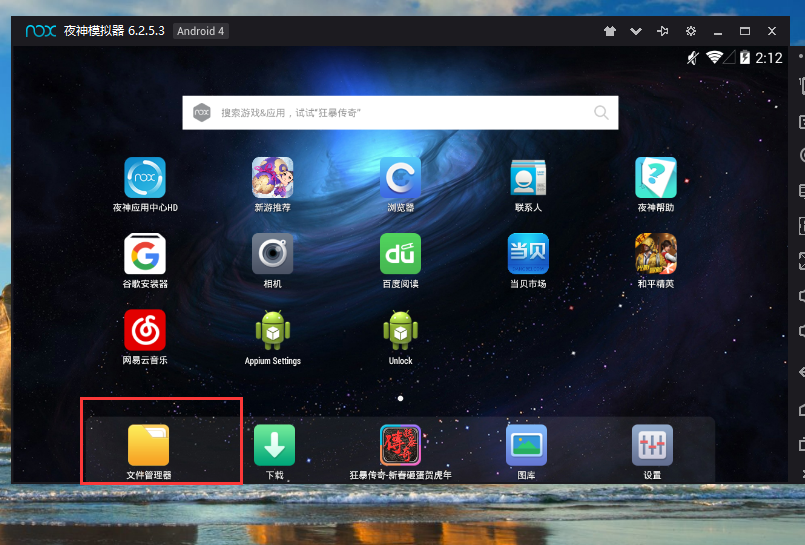Click the magnifier search icon in search bar

601,112
